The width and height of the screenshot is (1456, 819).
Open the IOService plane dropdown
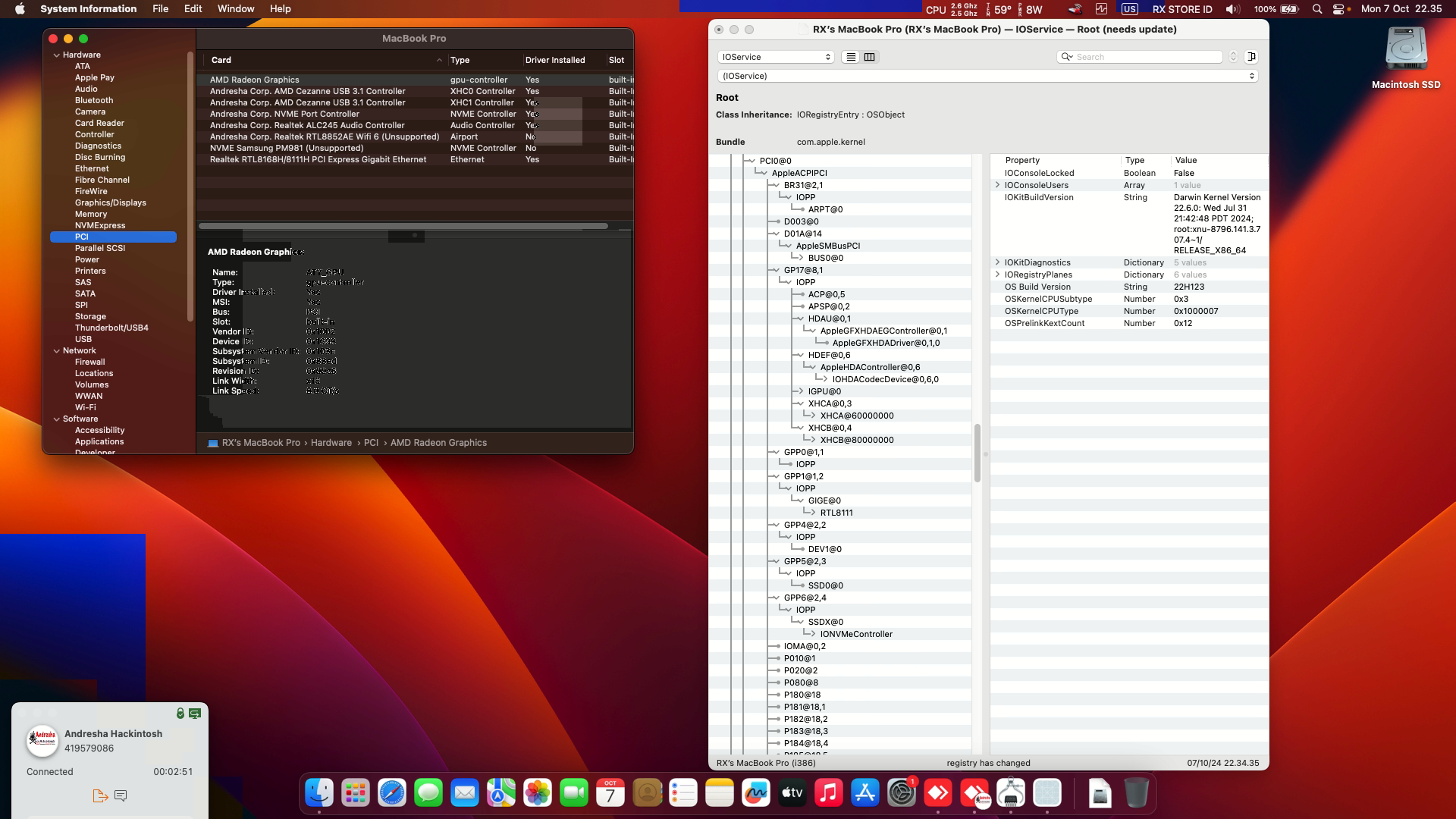click(776, 57)
